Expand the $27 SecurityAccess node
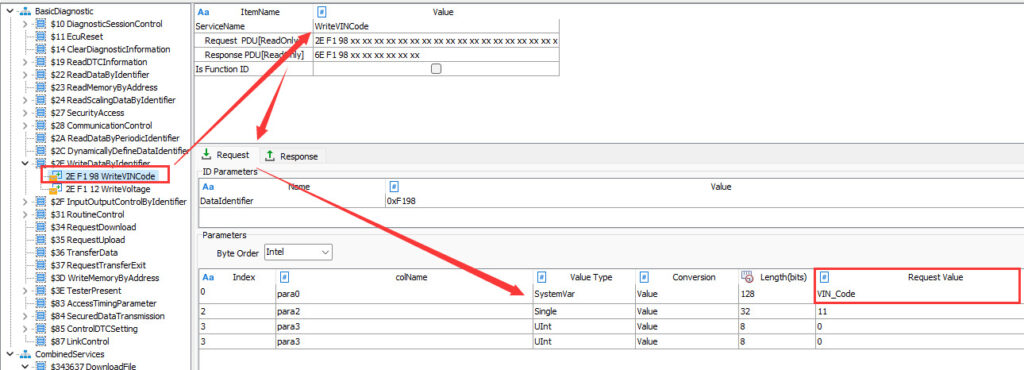The height and width of the screenshot is (370, 1024). [25, 113]
